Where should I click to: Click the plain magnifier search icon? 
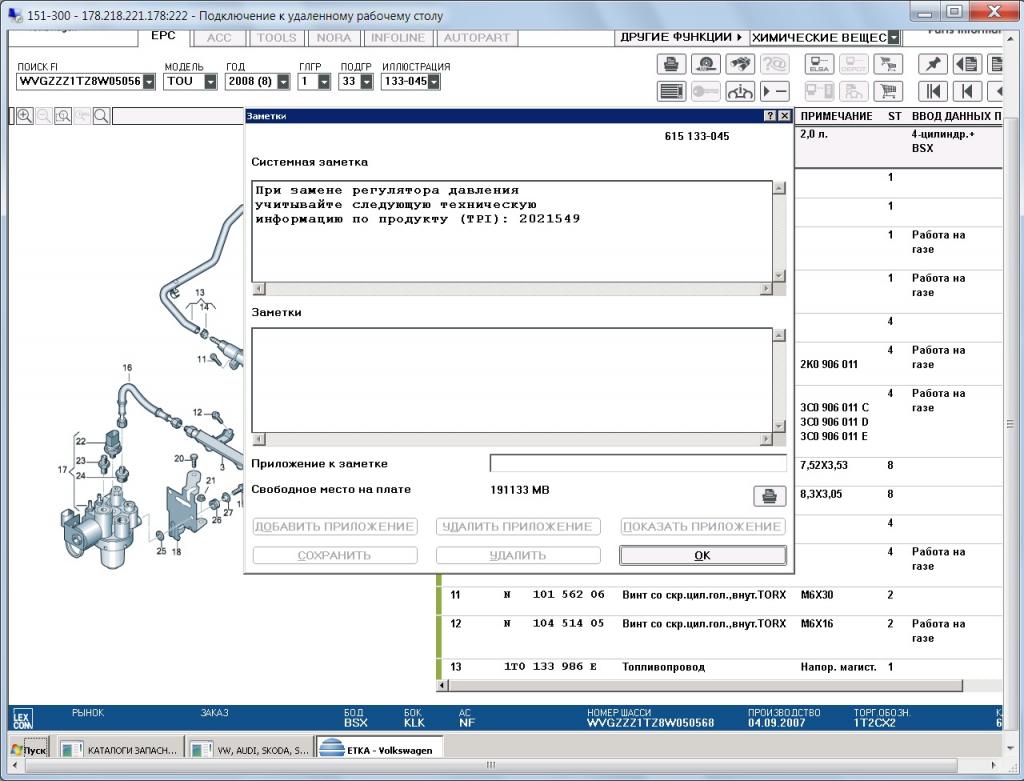101,116
